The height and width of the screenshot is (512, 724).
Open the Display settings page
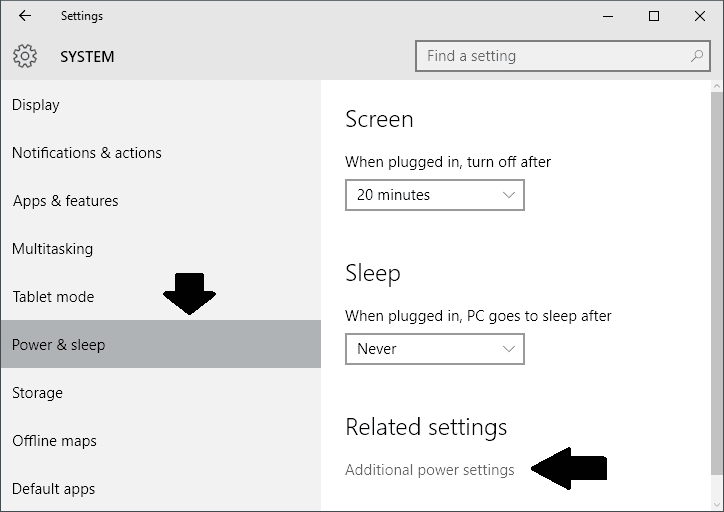point(36,105)
